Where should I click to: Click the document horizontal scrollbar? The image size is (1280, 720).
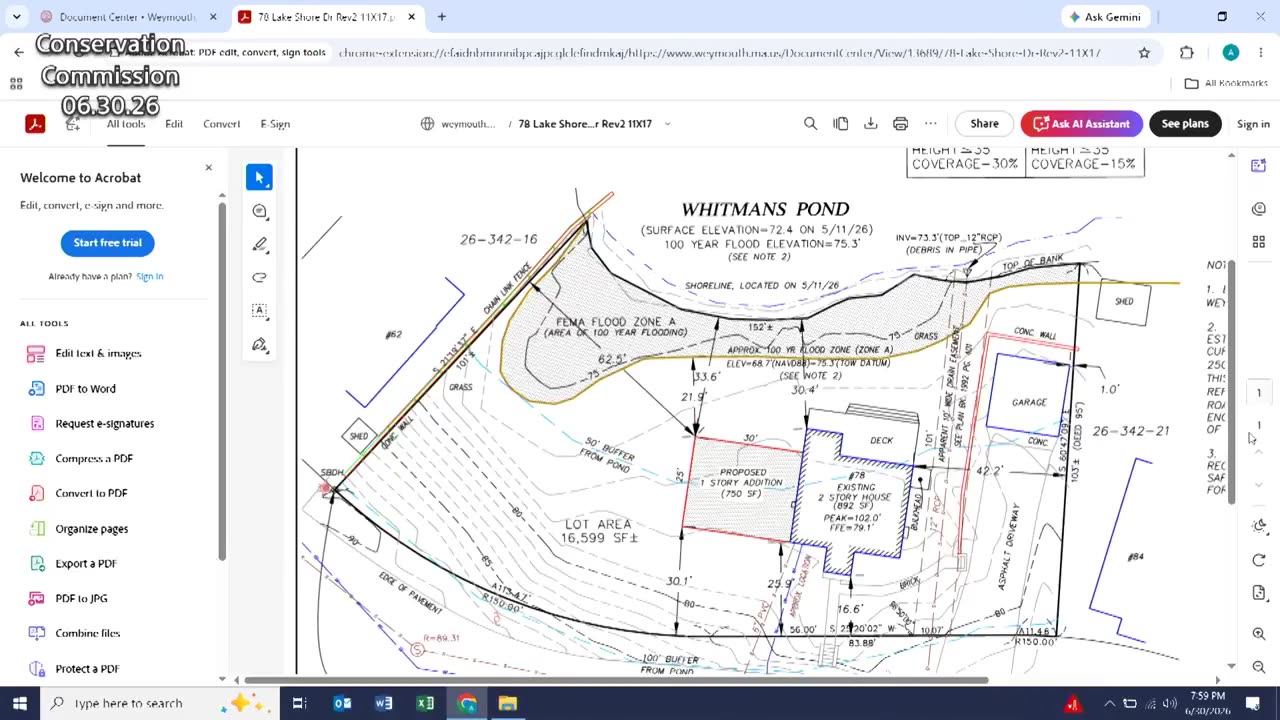(x=617, y=681)
